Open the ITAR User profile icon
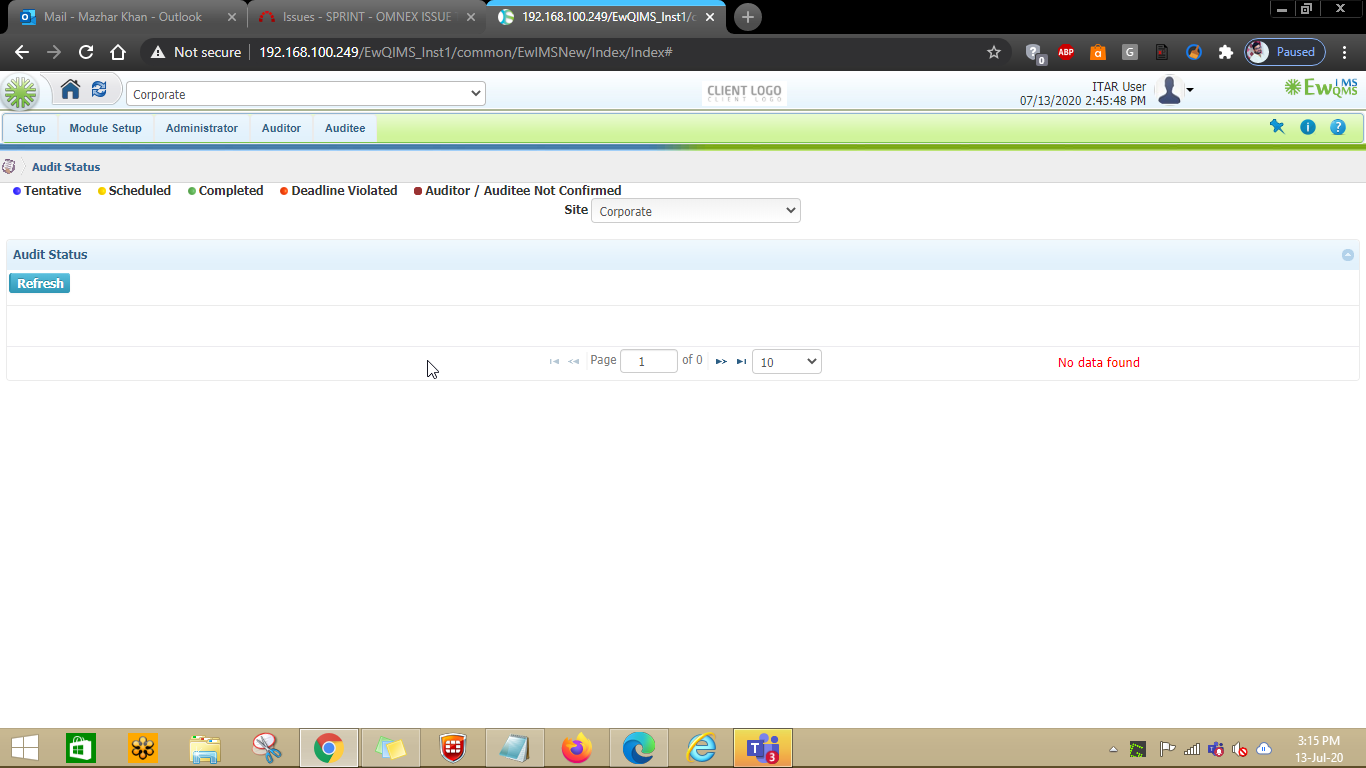Screen dimensions: 1366x768 [1169, 91]
